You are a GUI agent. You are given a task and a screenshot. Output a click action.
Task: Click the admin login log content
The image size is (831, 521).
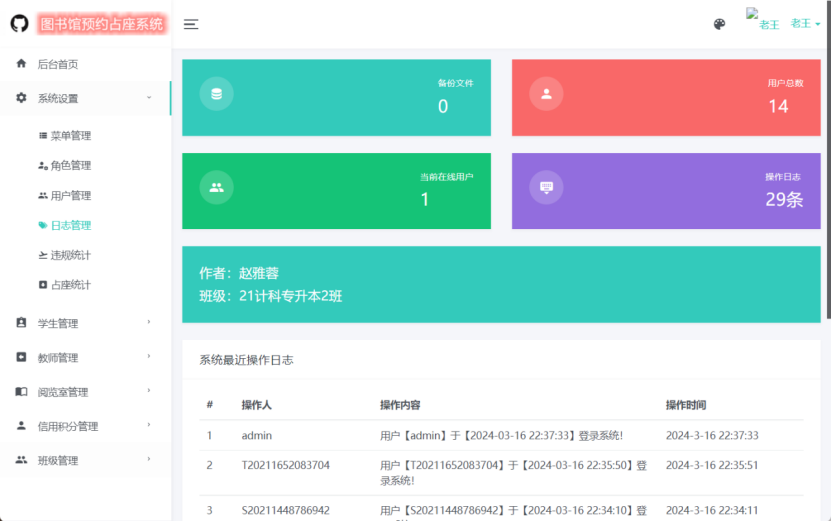coord(501,435)
